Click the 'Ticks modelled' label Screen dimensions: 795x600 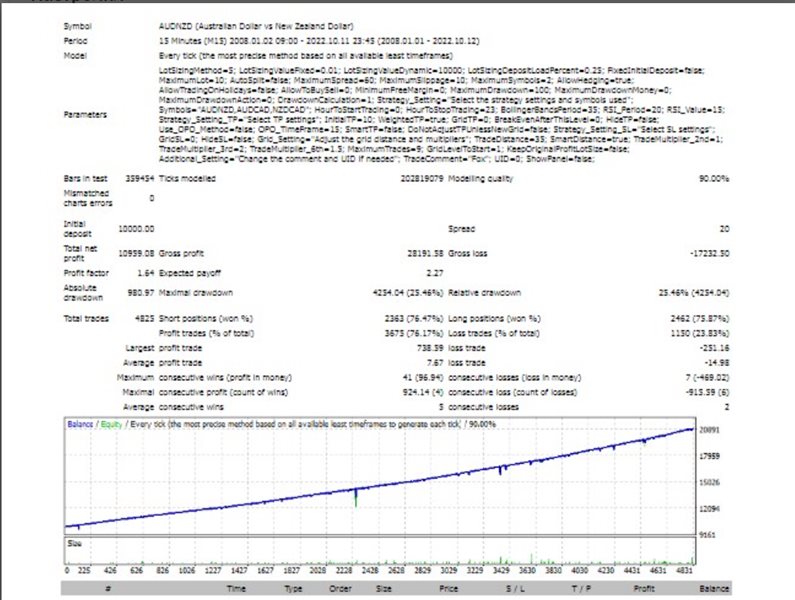pyautogui.click(x=187, y=179)
